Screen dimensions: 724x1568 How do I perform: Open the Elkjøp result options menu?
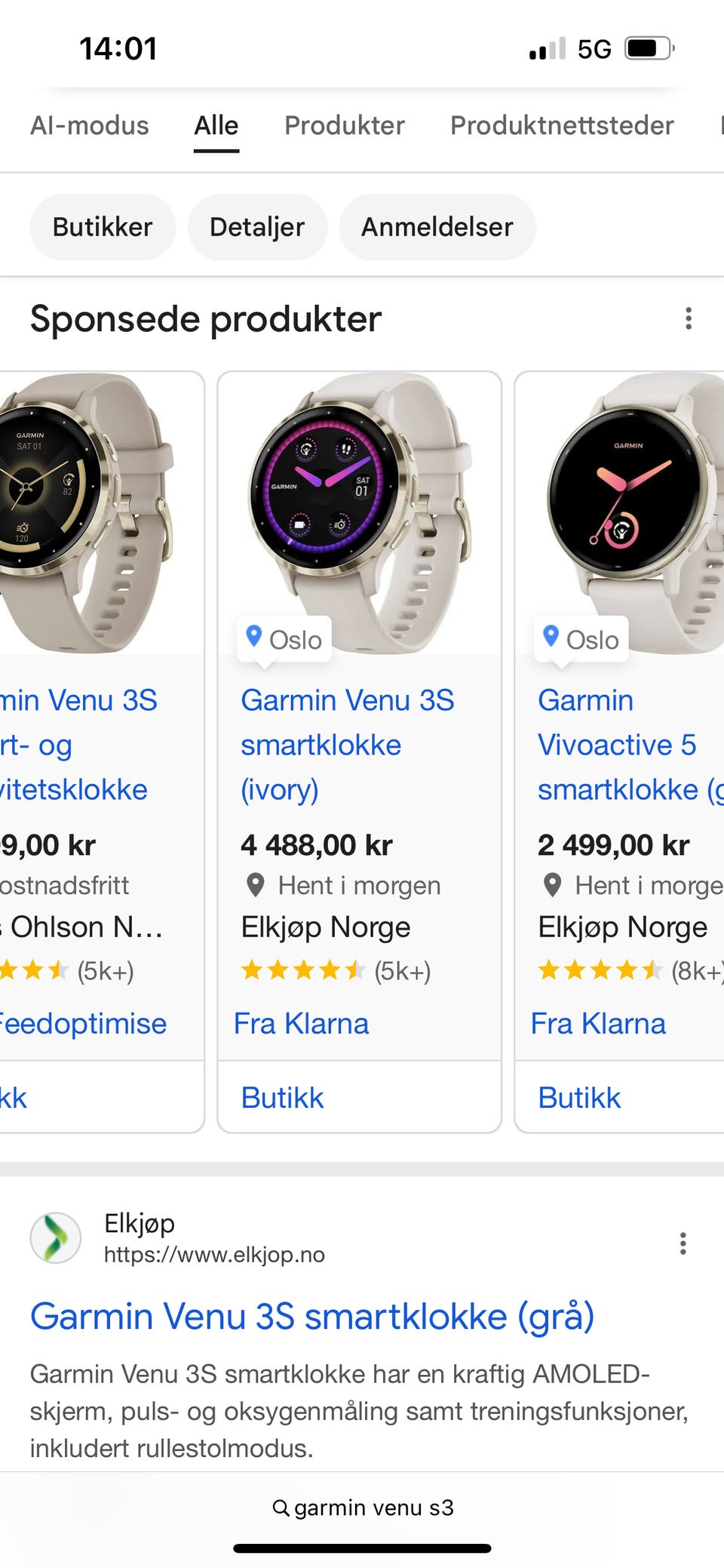pos(683,1243)
